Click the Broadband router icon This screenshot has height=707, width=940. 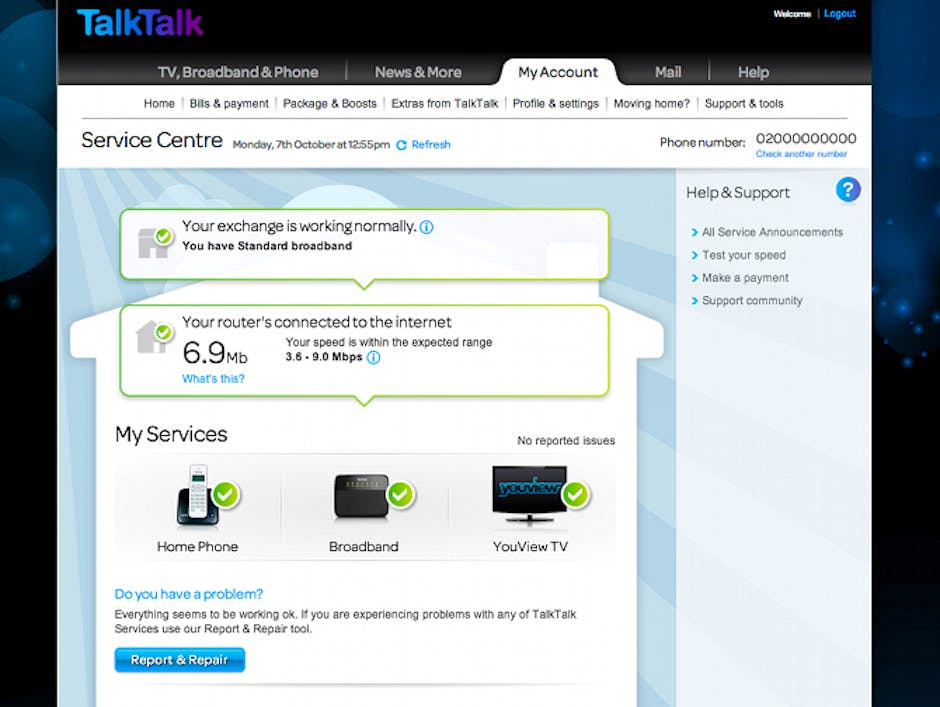(x=361, y=497)
